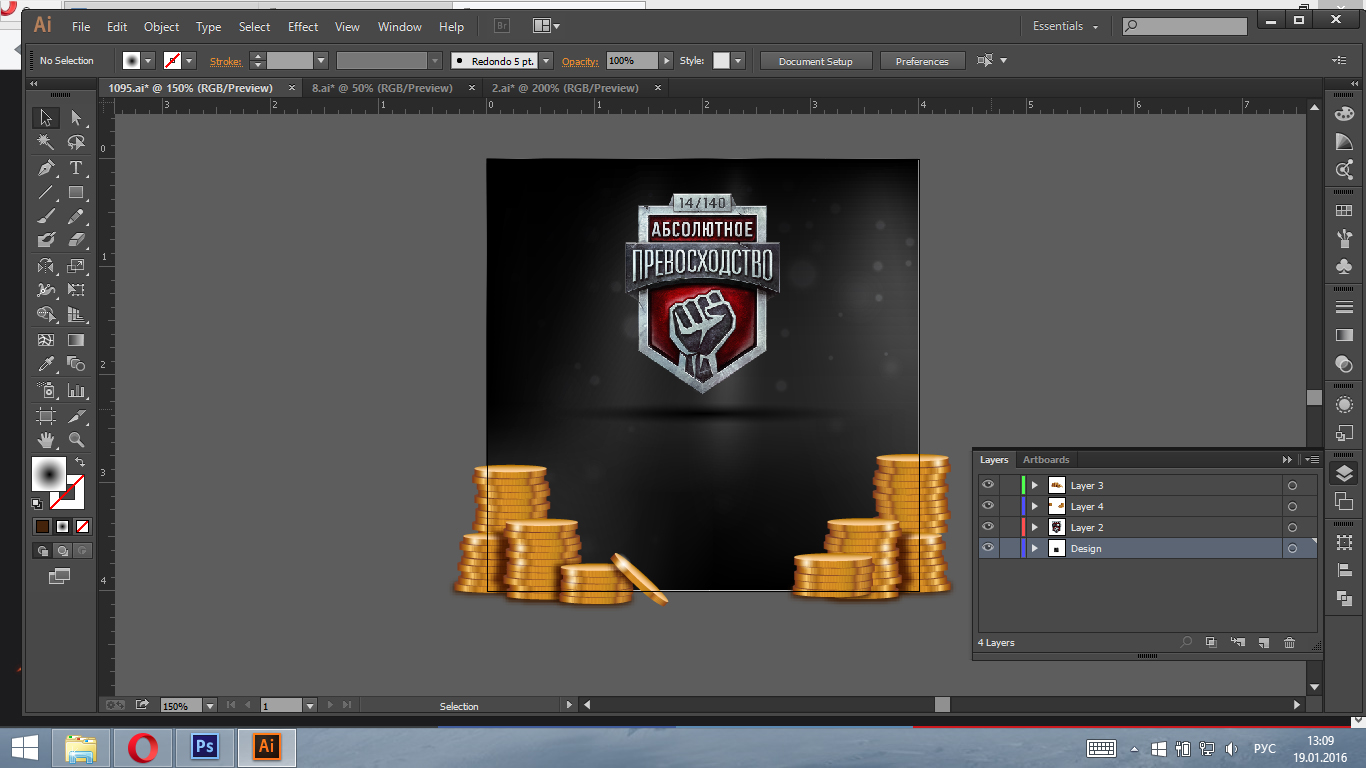Activate the Hand tool
Image resolution: width=1366 pixels, height=768 pixels.
coord(46,440)
